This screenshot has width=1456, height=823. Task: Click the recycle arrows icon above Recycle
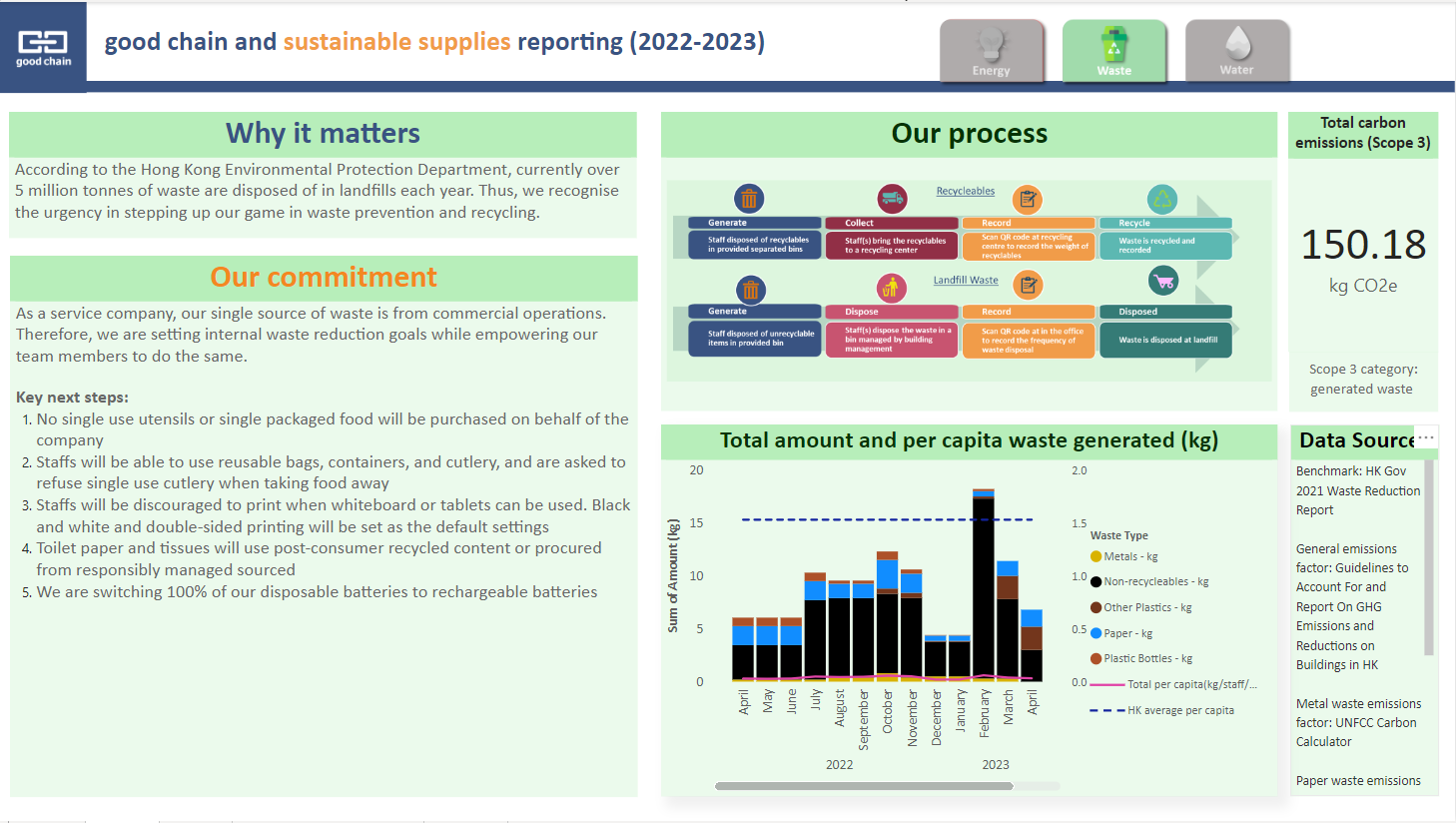1162,200
